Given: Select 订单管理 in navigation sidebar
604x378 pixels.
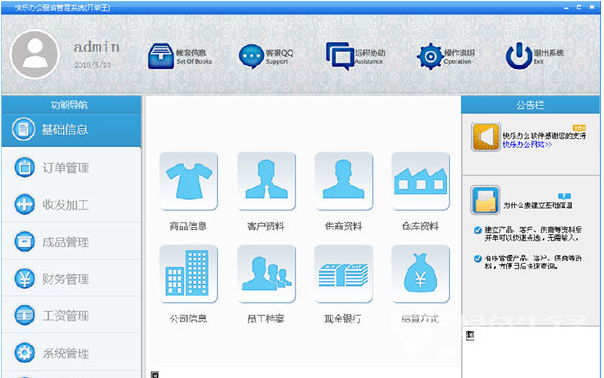Looking at the screenshot, I should 71,168.
